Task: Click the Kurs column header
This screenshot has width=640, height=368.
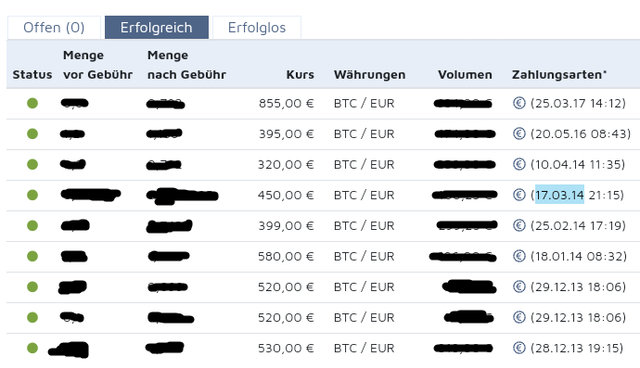Action: (x=300, y=75)
